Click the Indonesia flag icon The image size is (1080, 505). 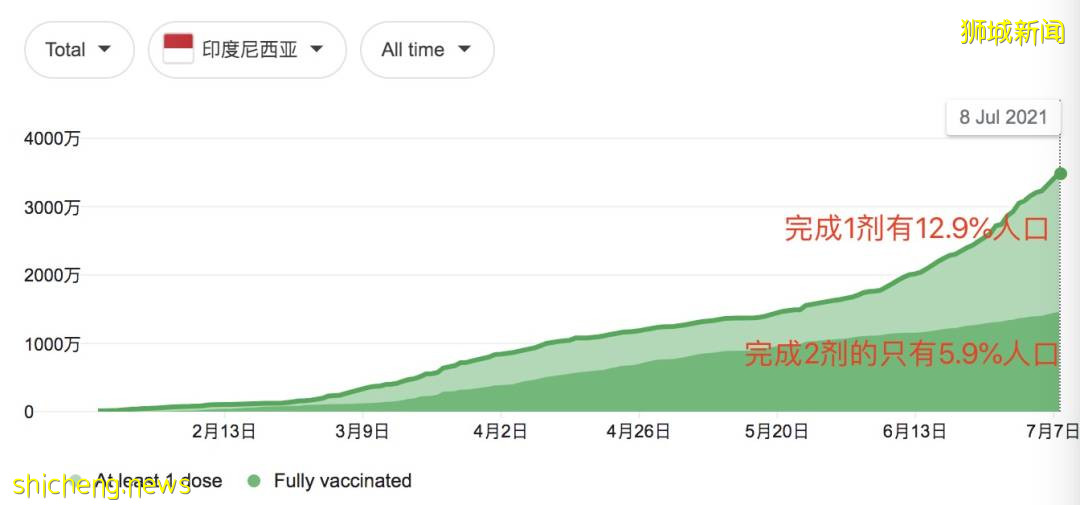(178, 49)
